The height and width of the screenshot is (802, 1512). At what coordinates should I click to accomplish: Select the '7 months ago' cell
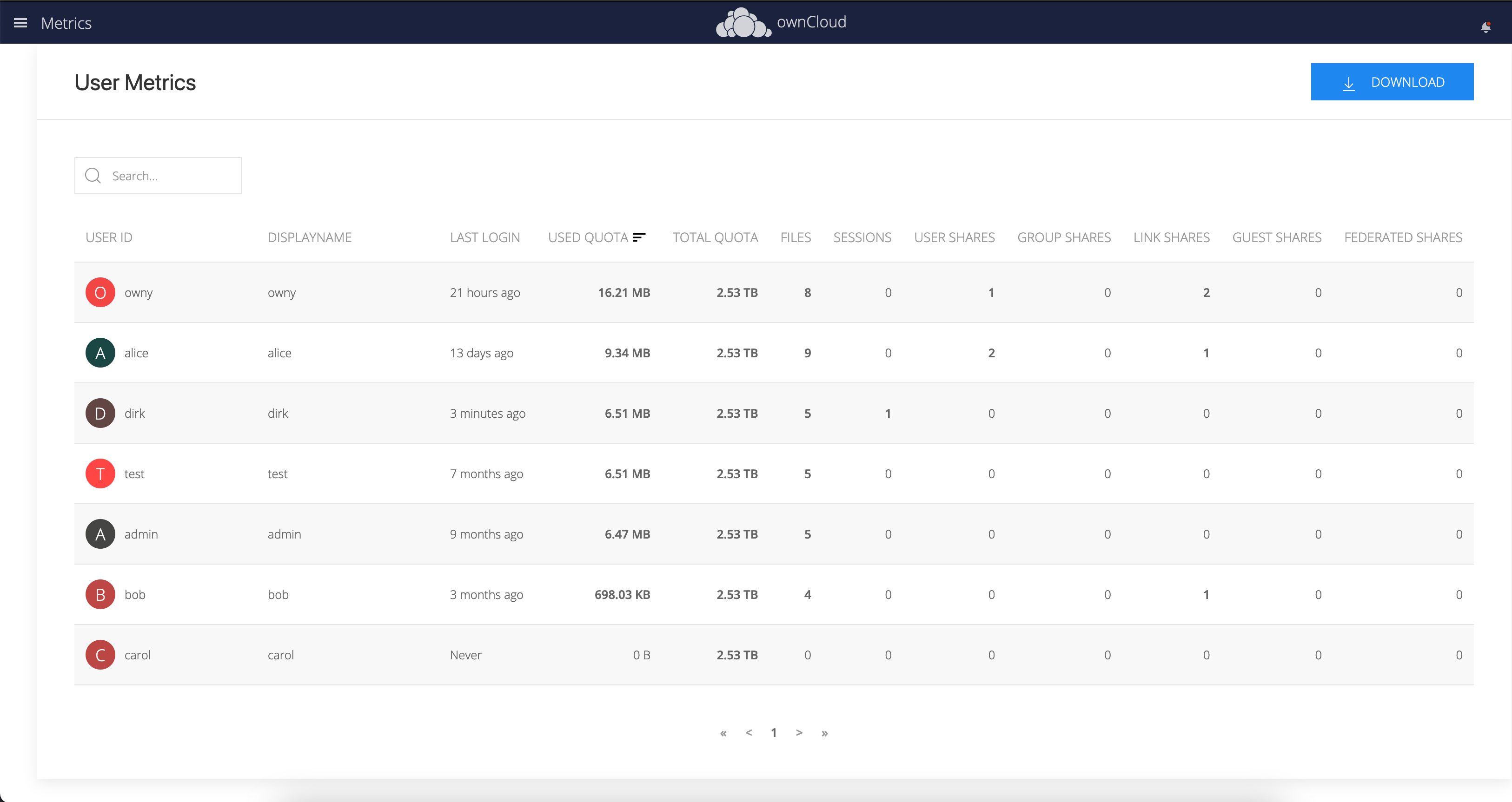486,473
